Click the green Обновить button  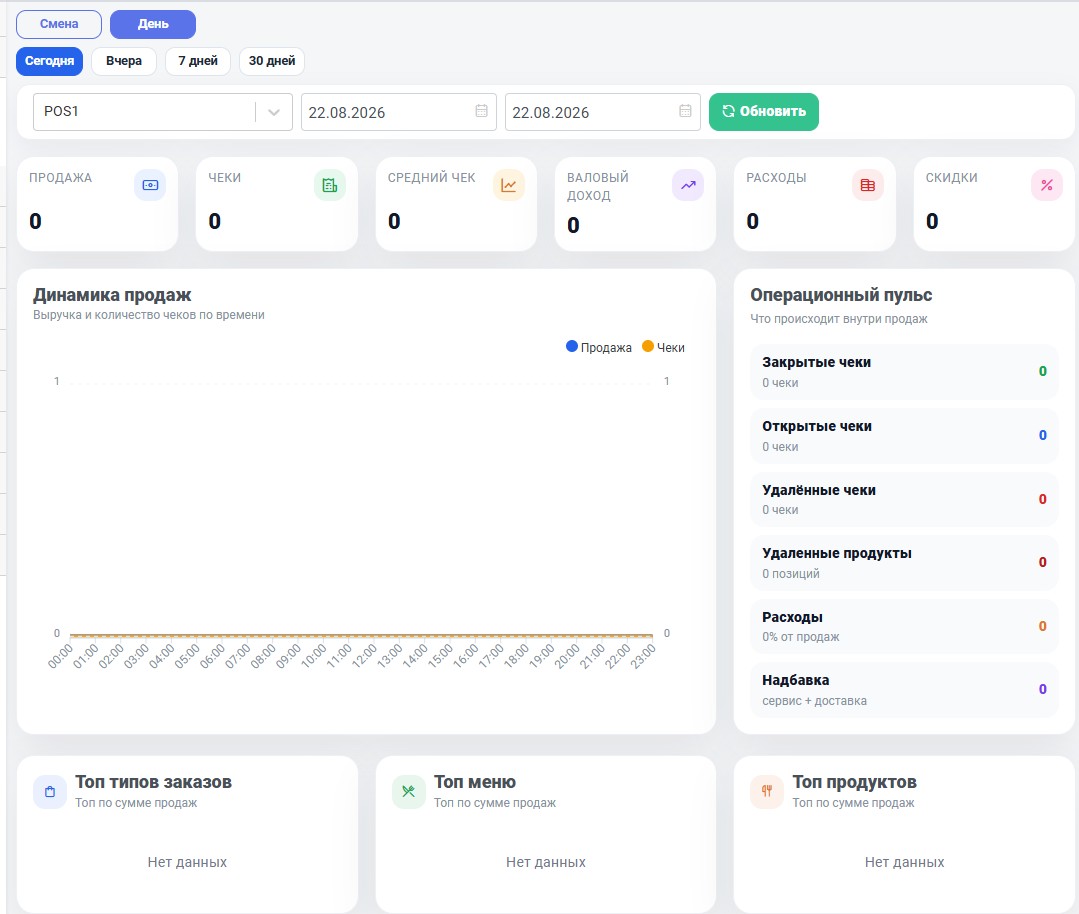click(x=764, y=111)
